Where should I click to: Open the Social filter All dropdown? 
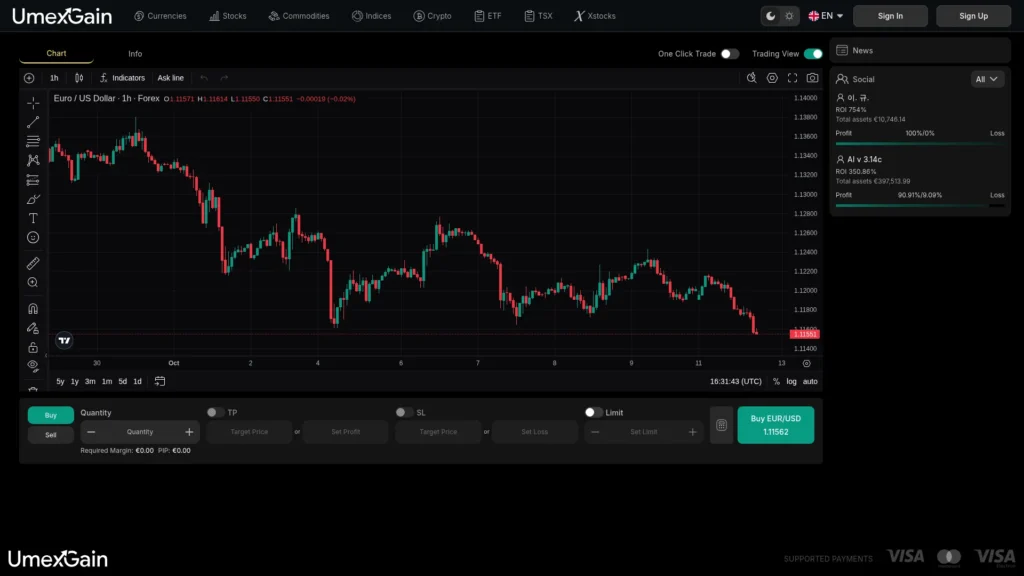(x=986, y=79)
